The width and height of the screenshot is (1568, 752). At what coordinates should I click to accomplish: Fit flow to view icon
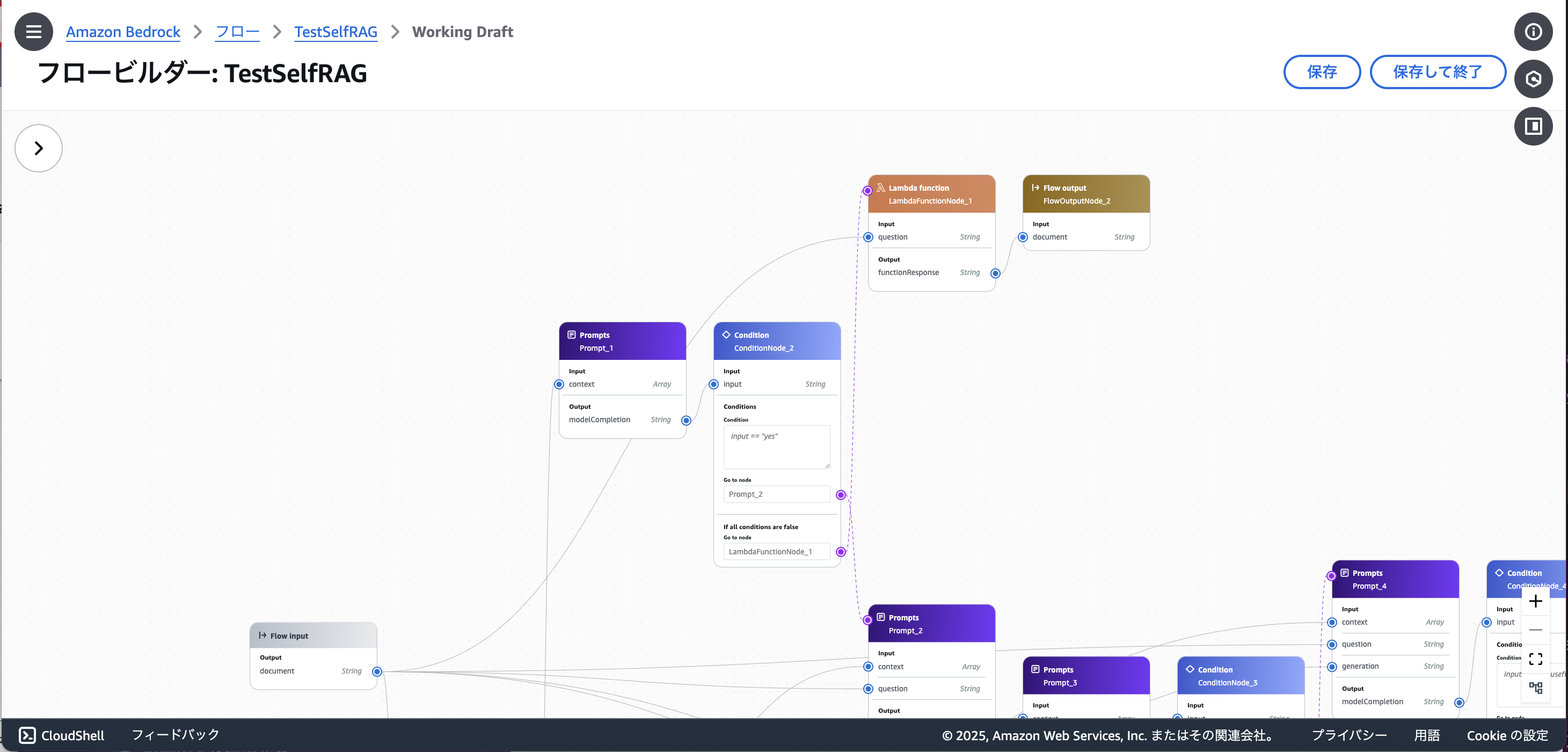pos(1535,659)
